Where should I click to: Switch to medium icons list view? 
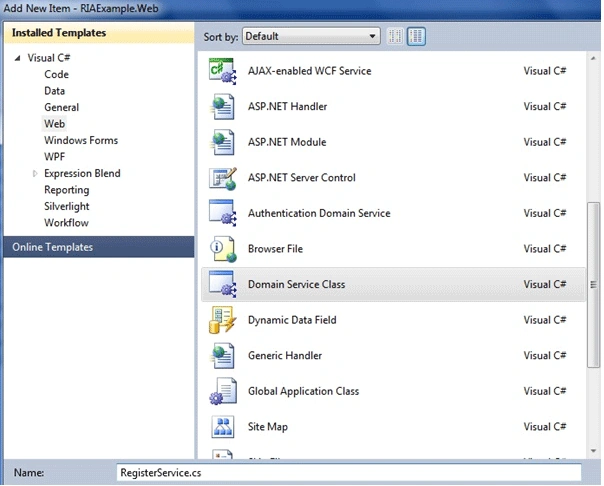click(x=416, y=37)
